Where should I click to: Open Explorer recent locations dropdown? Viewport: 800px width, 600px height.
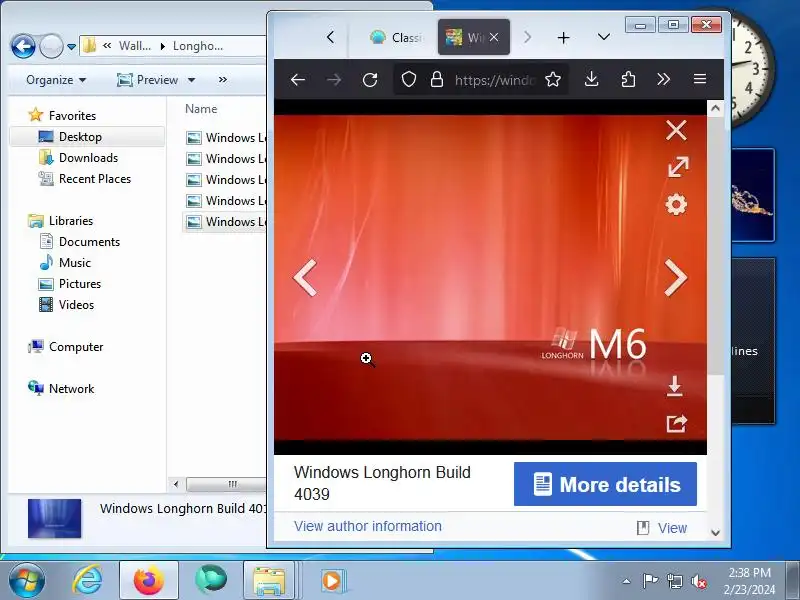pos(72,47)
